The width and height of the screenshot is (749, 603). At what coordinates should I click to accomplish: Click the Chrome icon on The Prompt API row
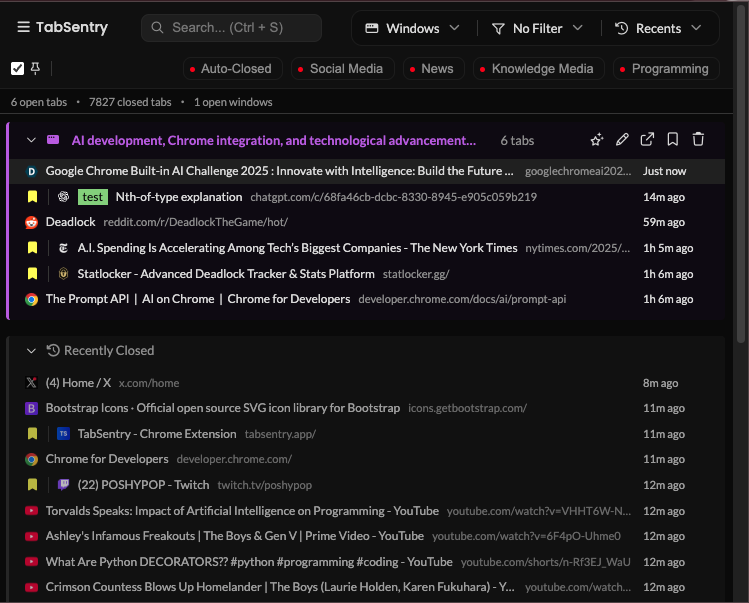[32, 299]
